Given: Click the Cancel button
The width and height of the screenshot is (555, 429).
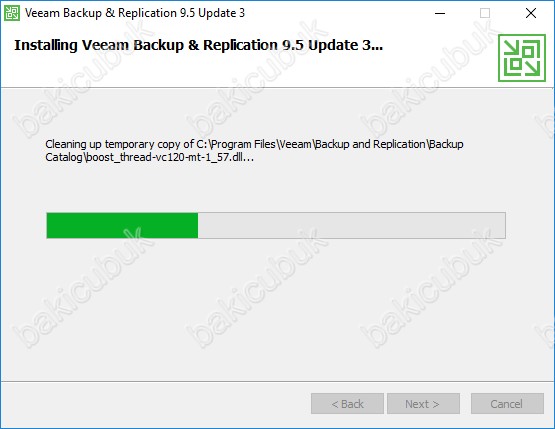Looking at the screenshot, I should click(x=507, y=404).
